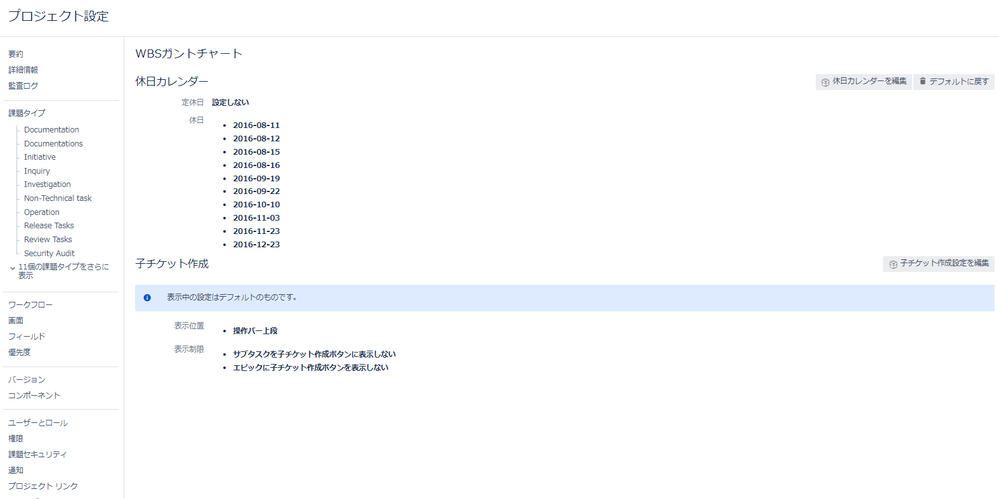Go to 課題セキュリティ page

coord(37,454)
